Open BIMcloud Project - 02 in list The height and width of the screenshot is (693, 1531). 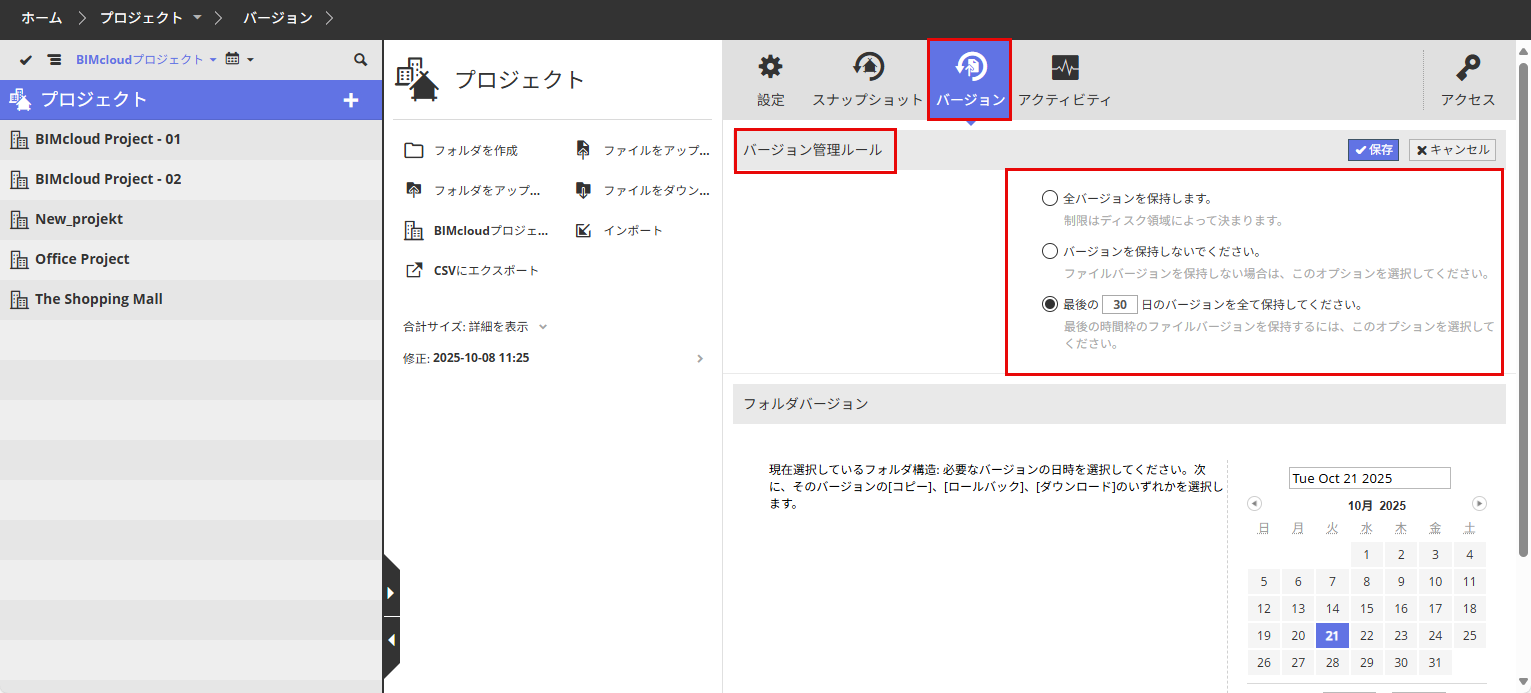point(191,180)
